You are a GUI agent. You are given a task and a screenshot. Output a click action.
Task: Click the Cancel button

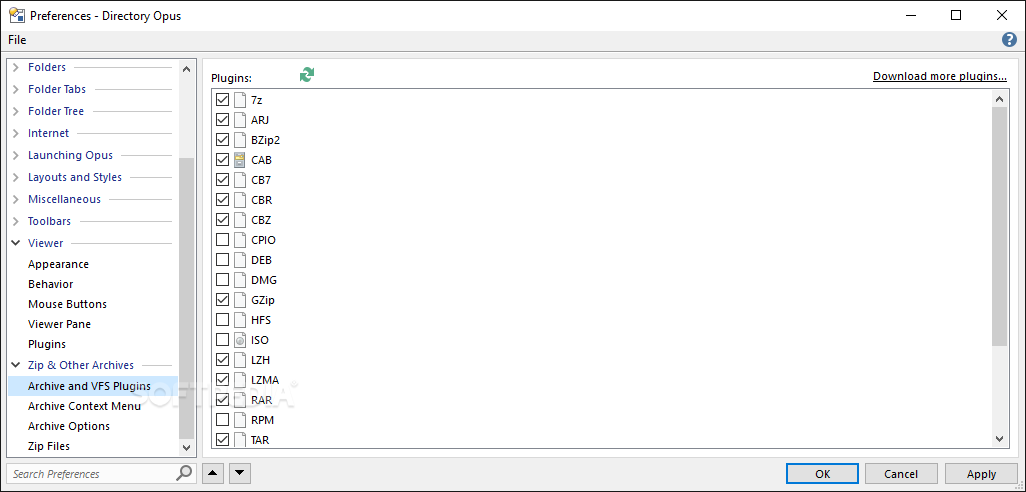(901, 474)
